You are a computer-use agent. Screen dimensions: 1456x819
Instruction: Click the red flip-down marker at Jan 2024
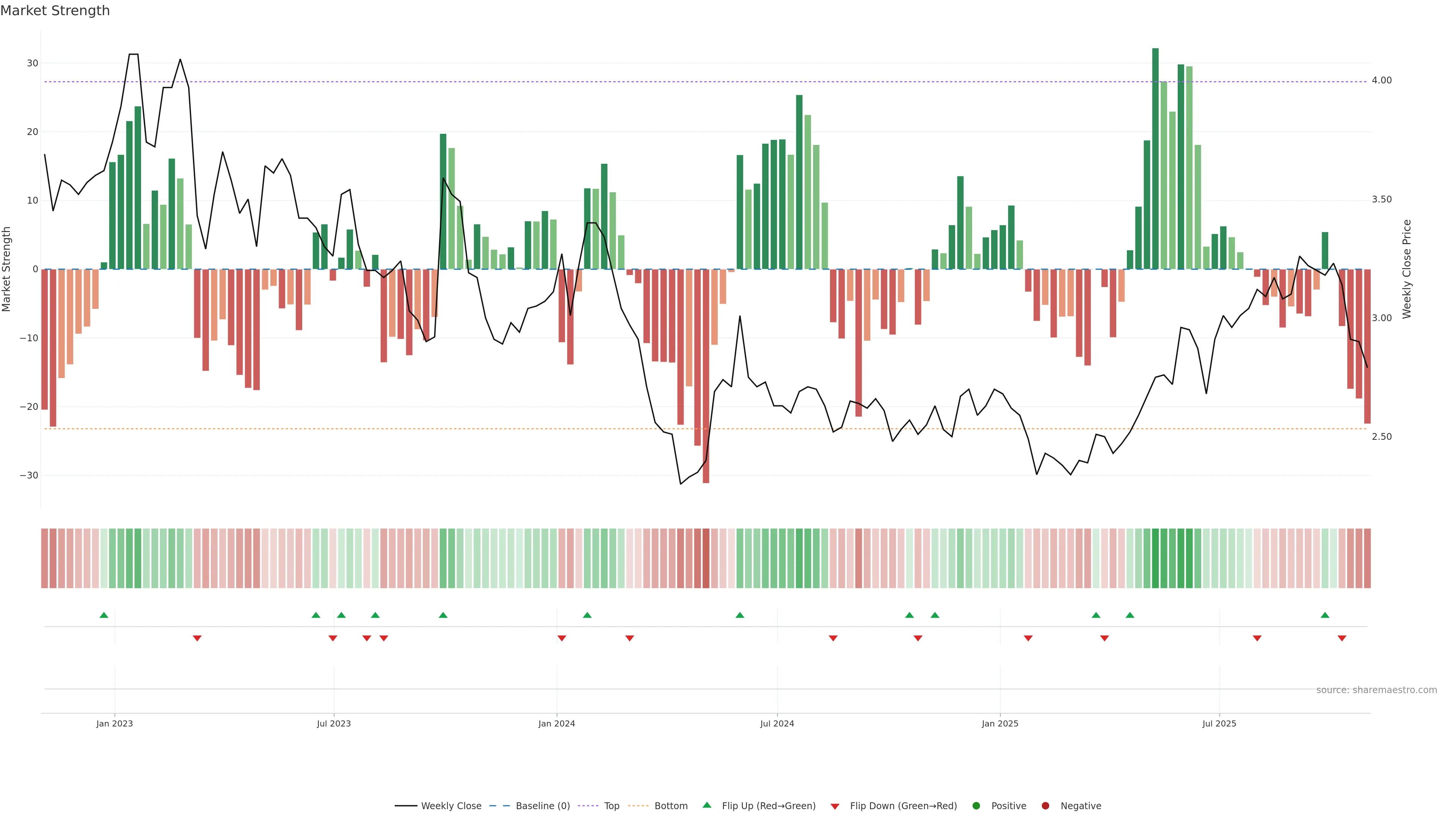click(562, 638)
